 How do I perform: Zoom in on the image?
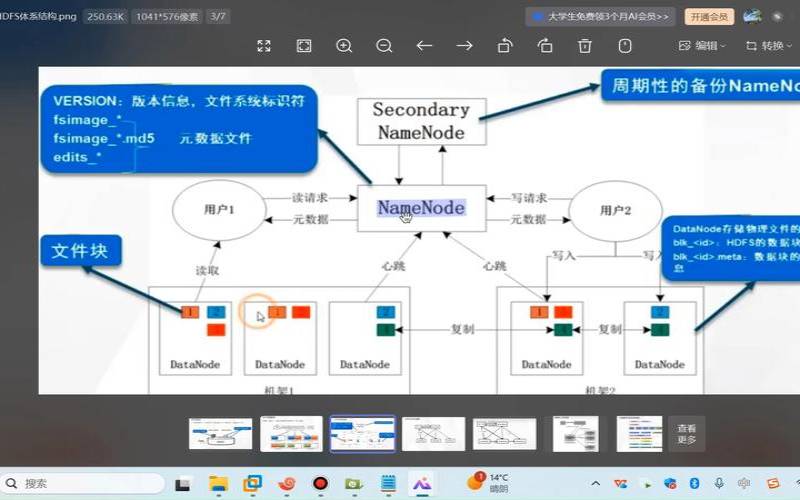(x=344, y=46)
